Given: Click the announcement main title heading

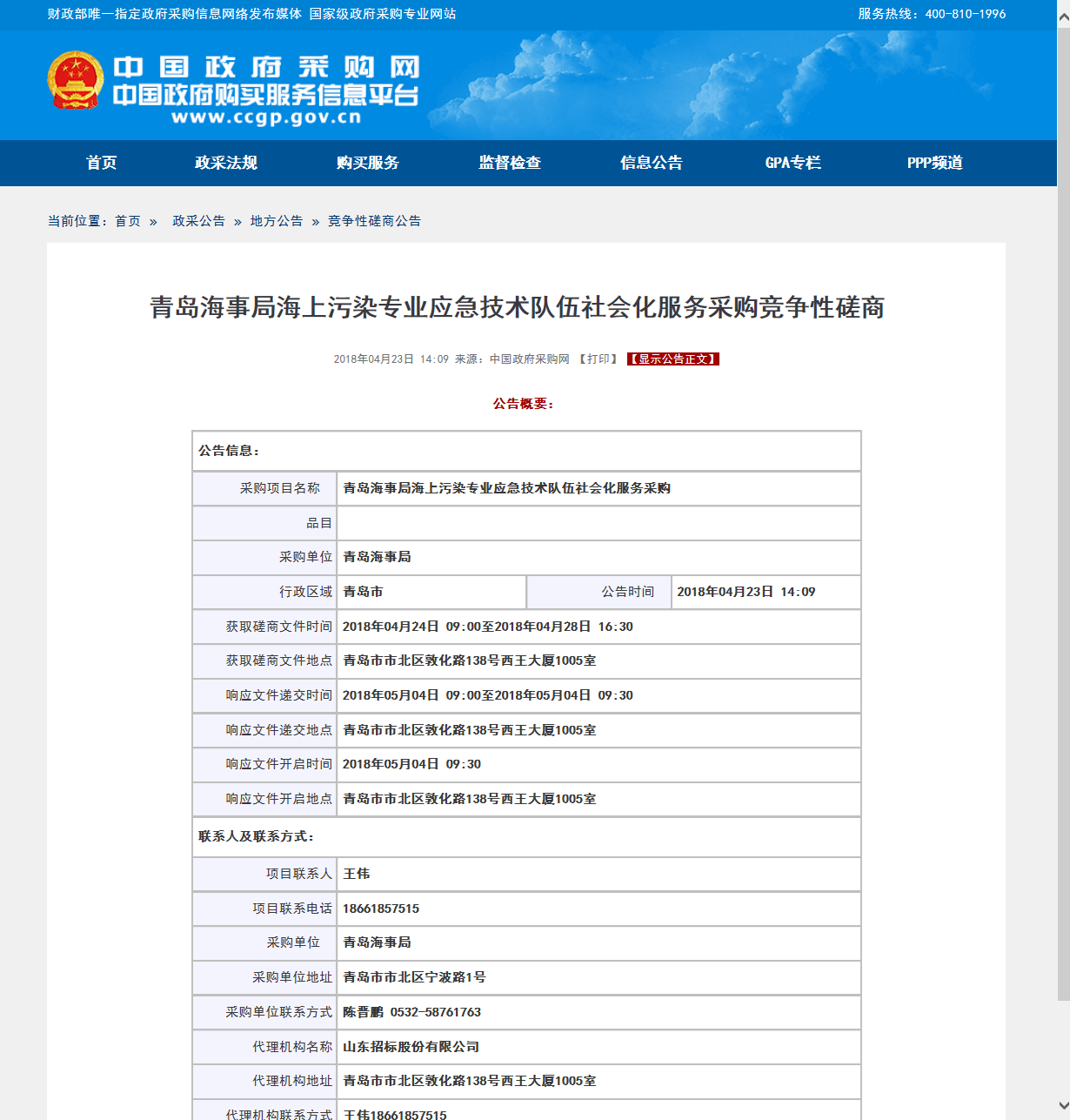Looking at the screenshot, I should click(x=518, y=307).
